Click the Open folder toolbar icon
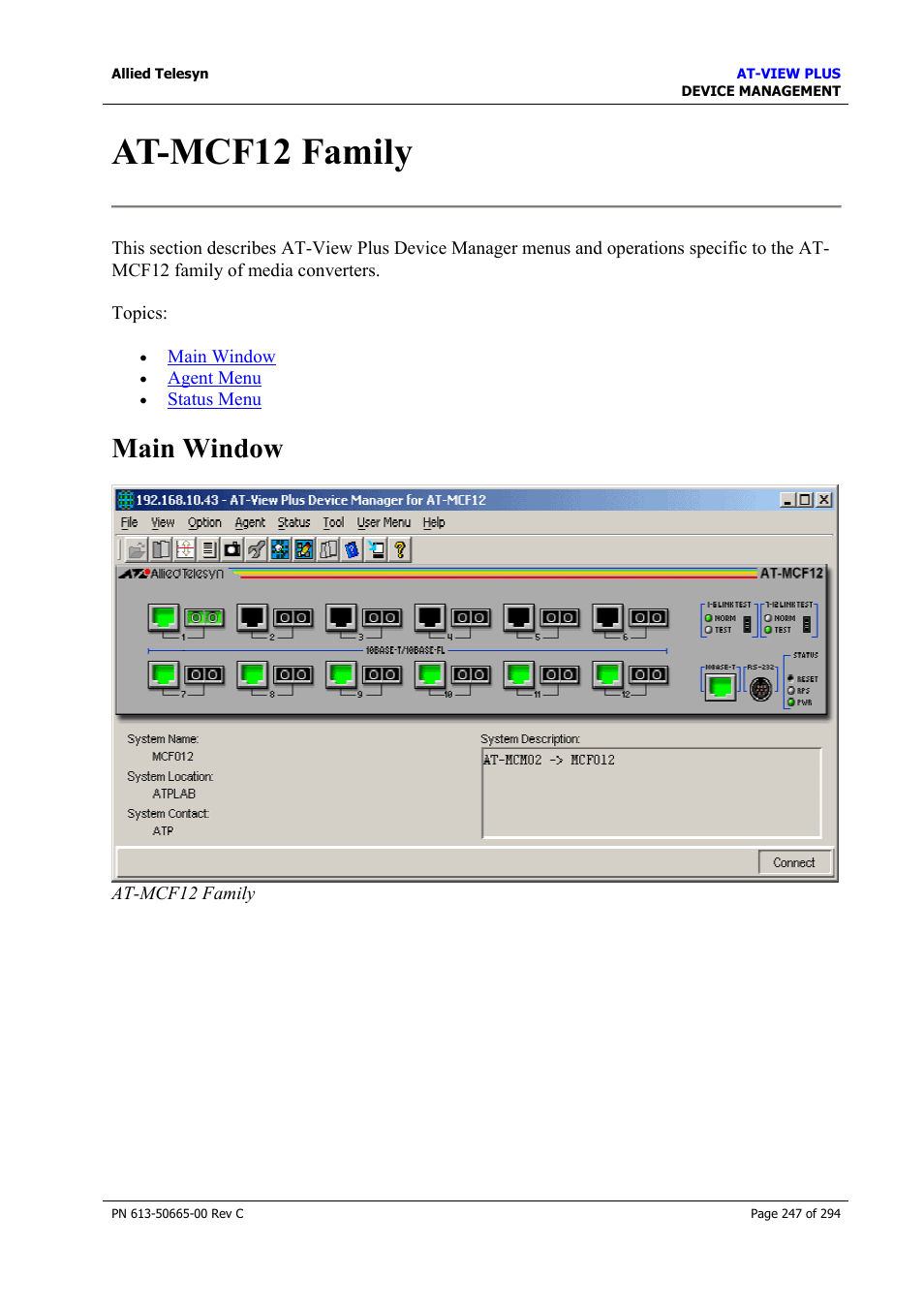Screen dimensions: 924x1309 (x=137, y=549)
